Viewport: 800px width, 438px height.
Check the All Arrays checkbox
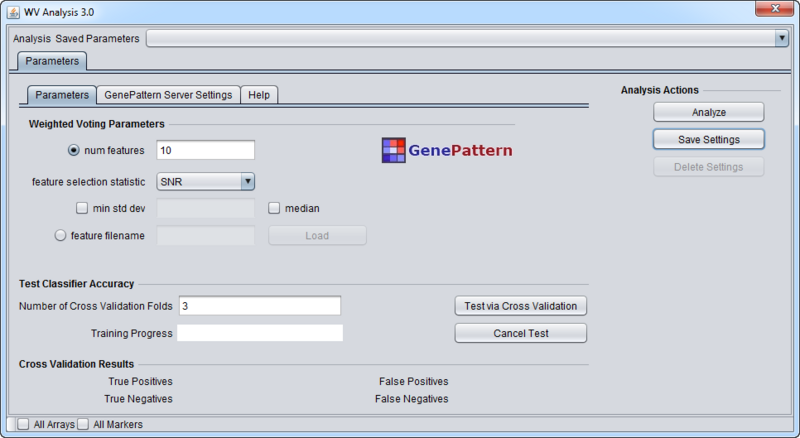pos(23,424)
